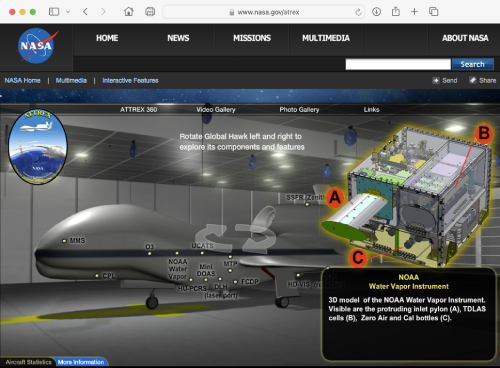
Task: Open the More Information tab
Action: (x=81, y=362)
